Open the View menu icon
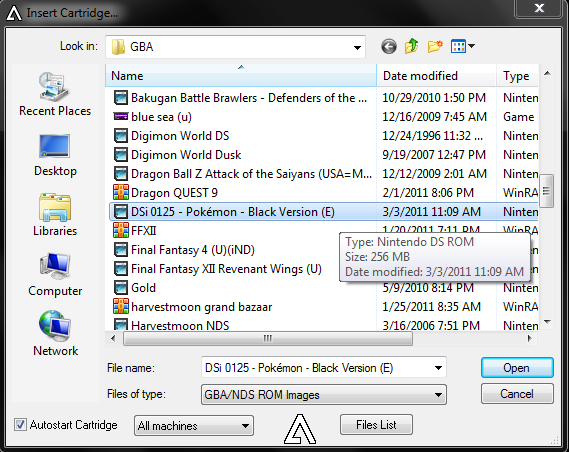The height and width of the screenshot is (452, 570). tap(458, 46)
